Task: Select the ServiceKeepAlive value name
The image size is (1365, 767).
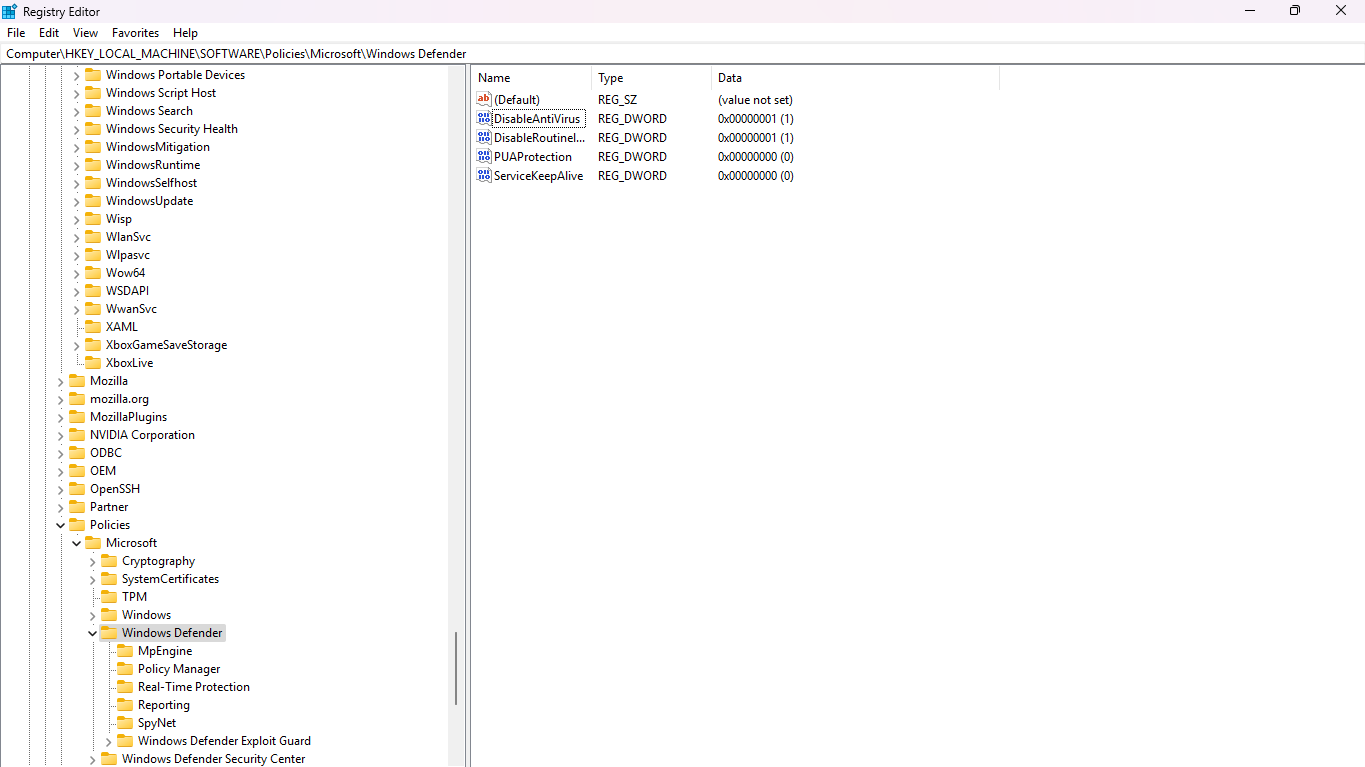Action: click(x=538, y=175)
